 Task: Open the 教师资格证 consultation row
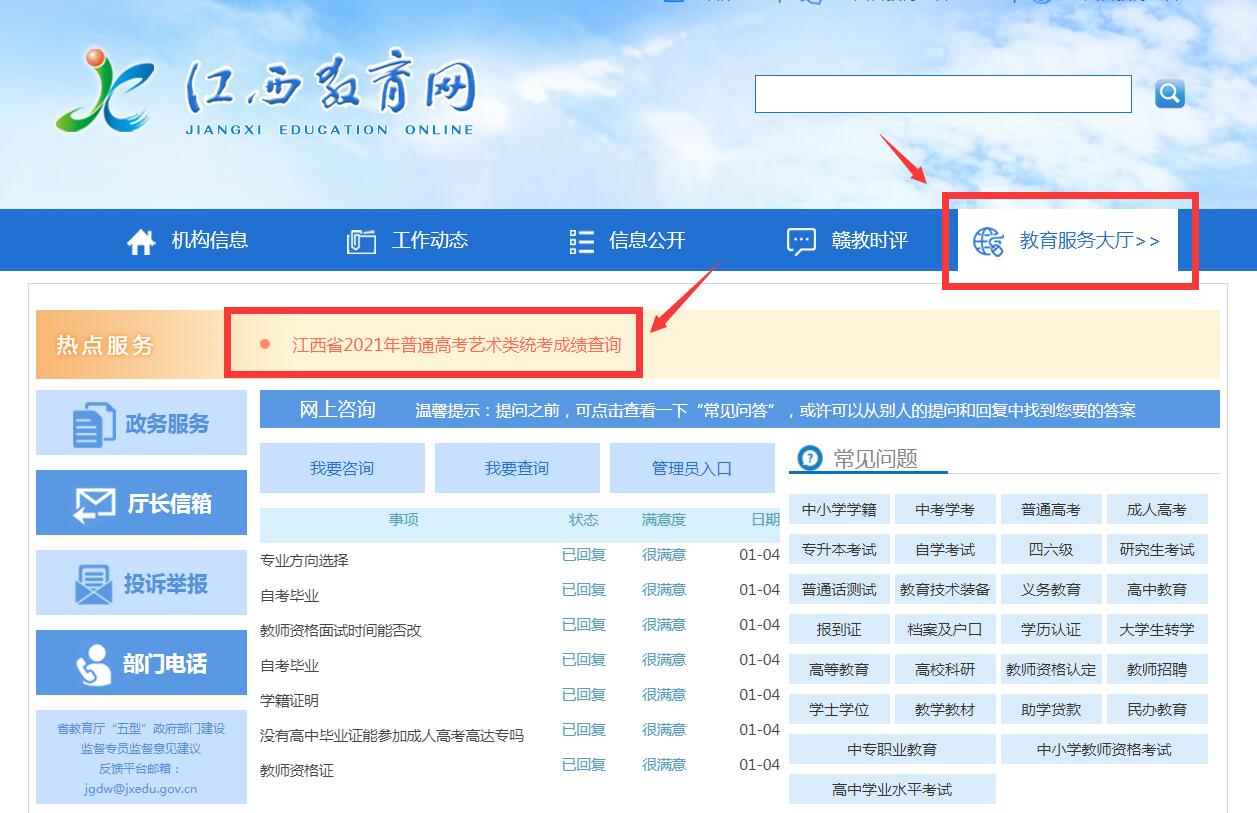tap(520, 768)
